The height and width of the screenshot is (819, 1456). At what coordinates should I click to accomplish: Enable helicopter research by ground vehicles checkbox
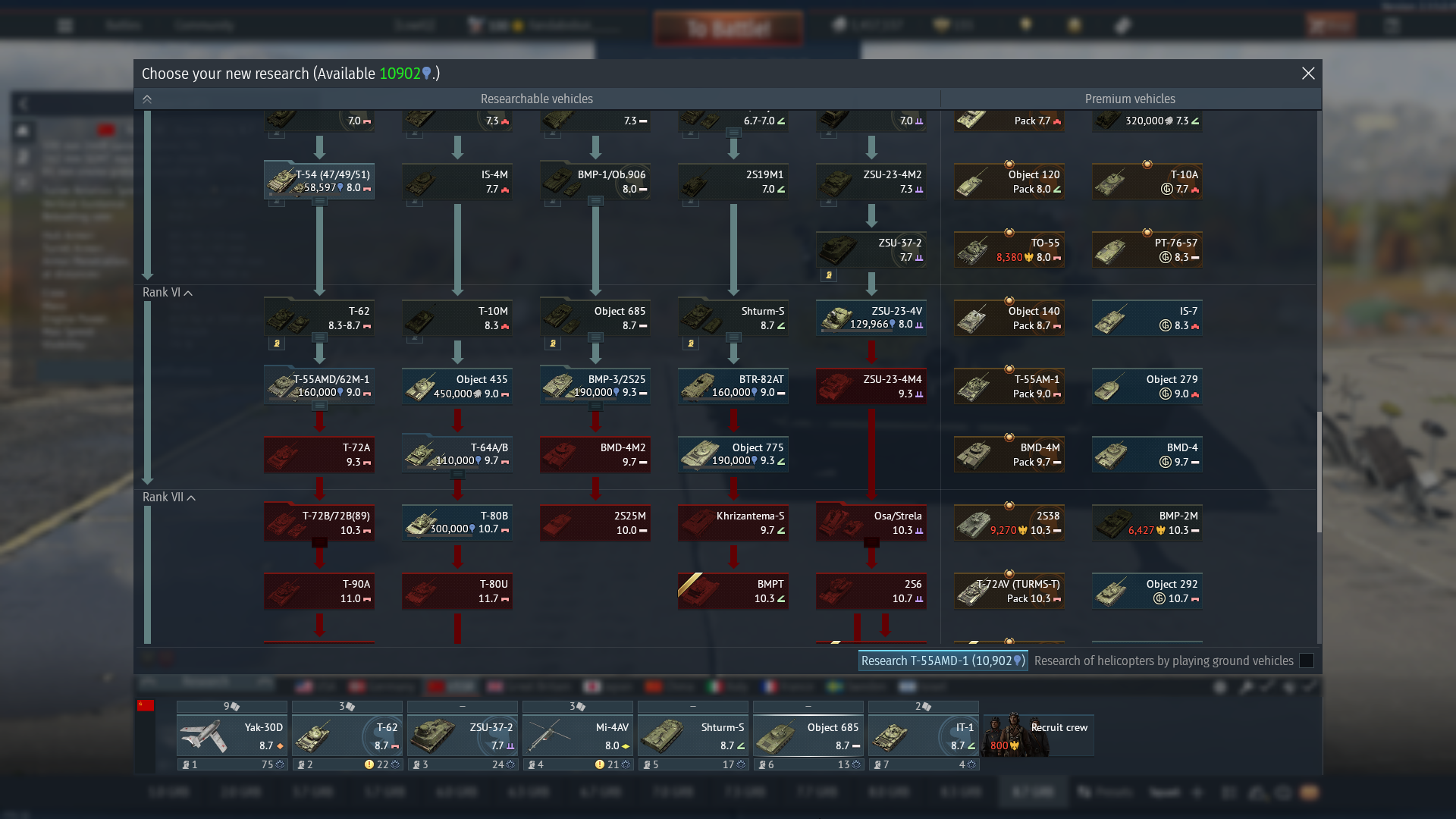(x=1307, y=661)
